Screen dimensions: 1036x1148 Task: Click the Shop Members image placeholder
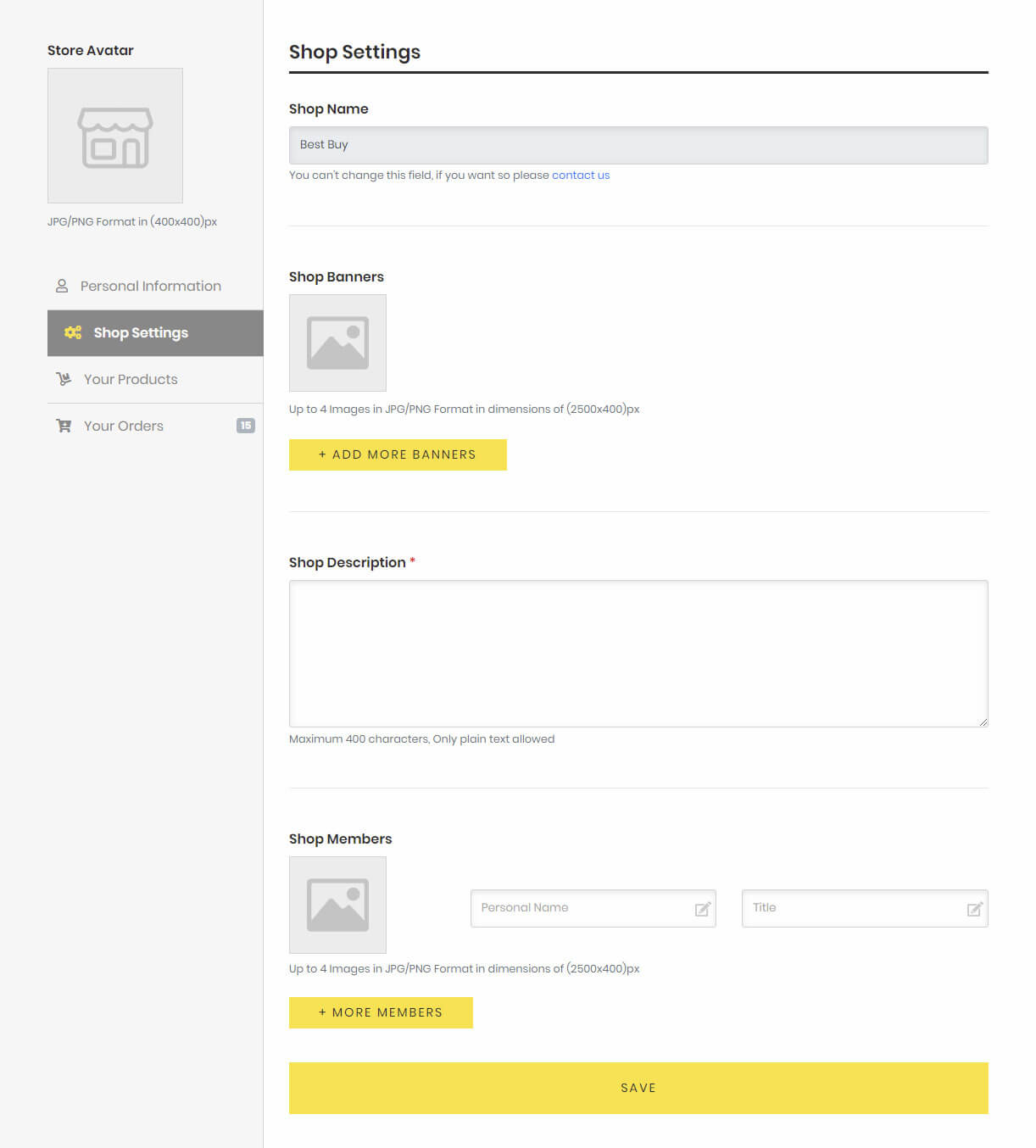337,905
